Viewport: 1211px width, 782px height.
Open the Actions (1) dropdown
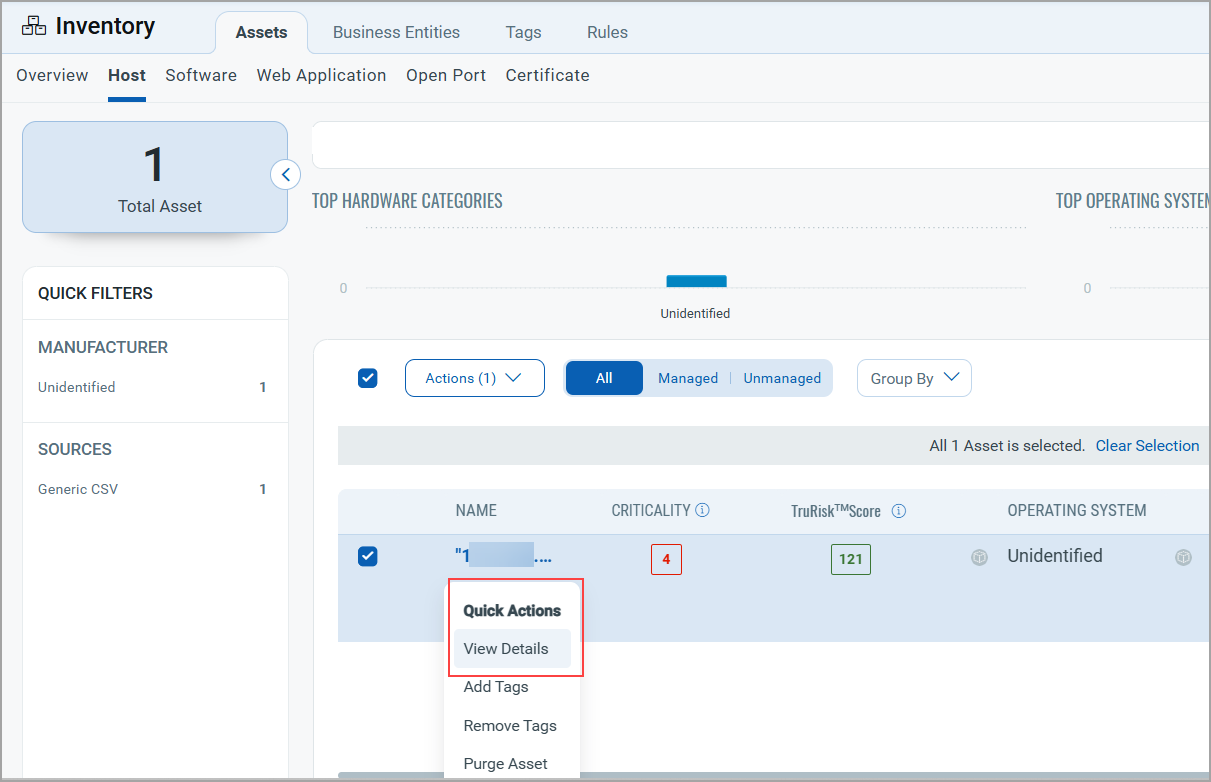tap(474, 378)
